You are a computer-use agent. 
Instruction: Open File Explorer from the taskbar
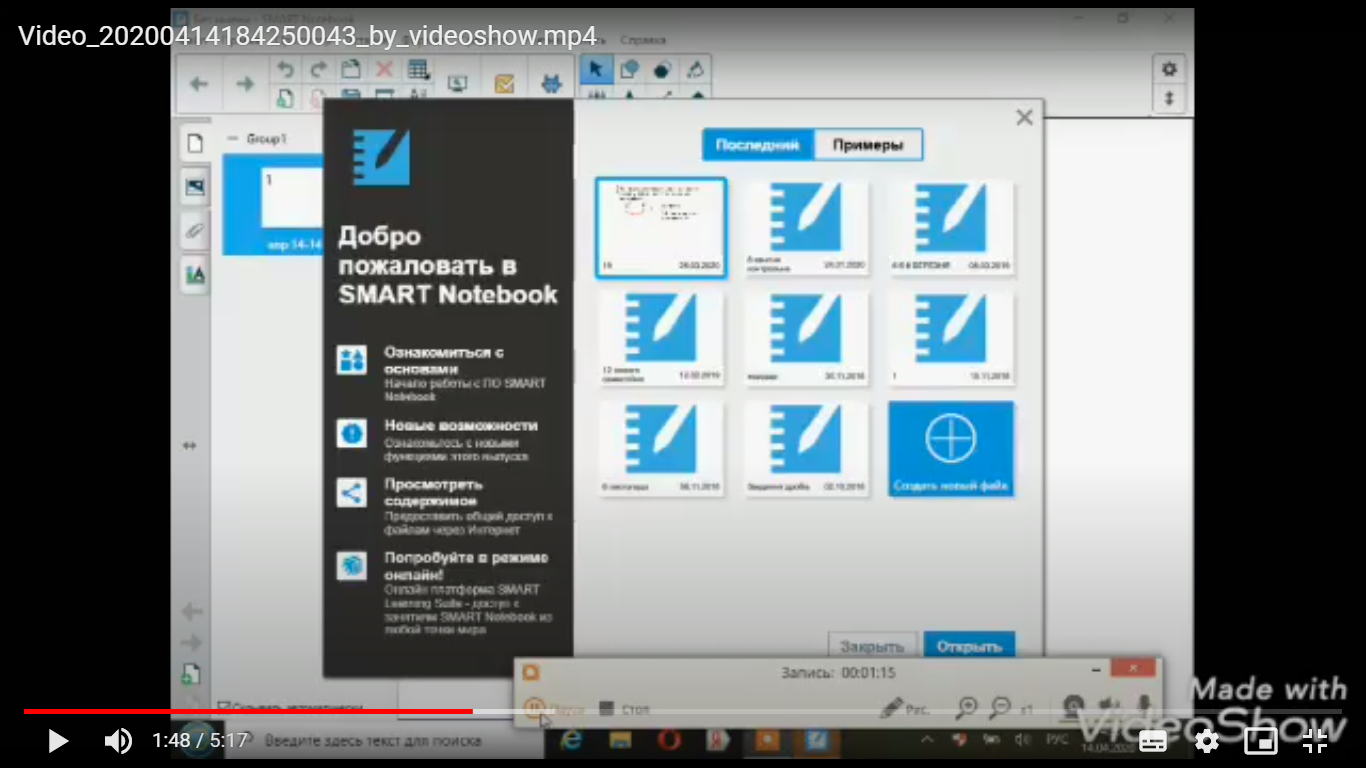[620, 741]
